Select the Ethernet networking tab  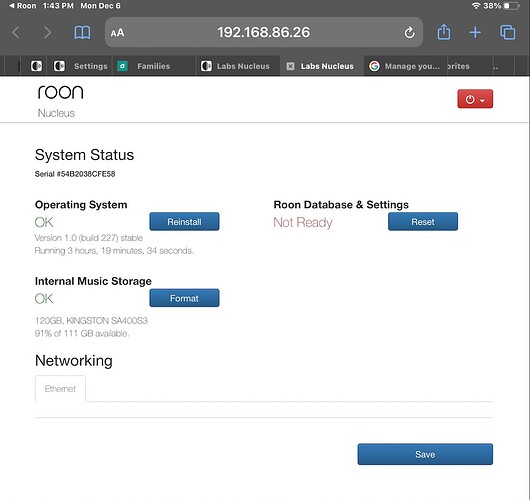tap(60, 389)
